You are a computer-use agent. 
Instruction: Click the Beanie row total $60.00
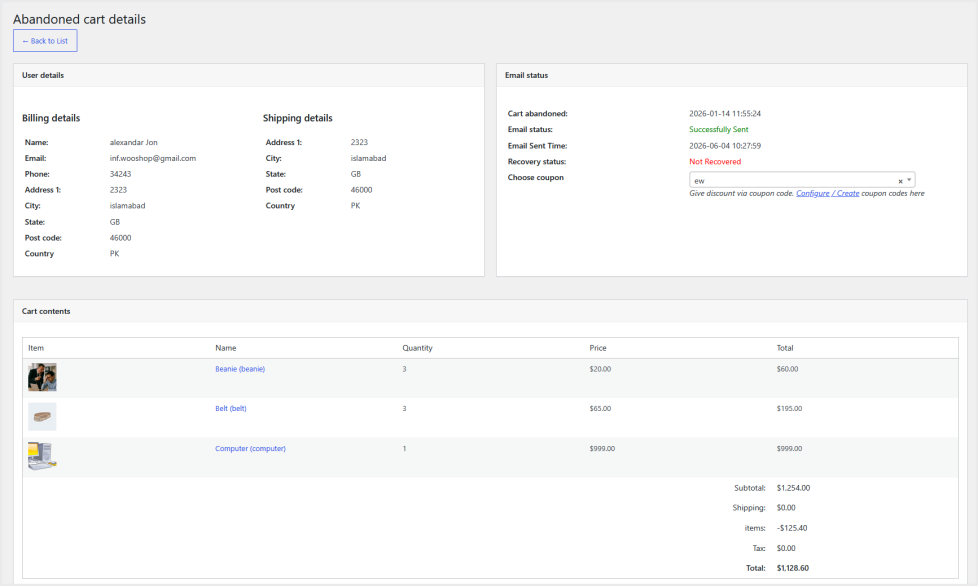(787, 369)
